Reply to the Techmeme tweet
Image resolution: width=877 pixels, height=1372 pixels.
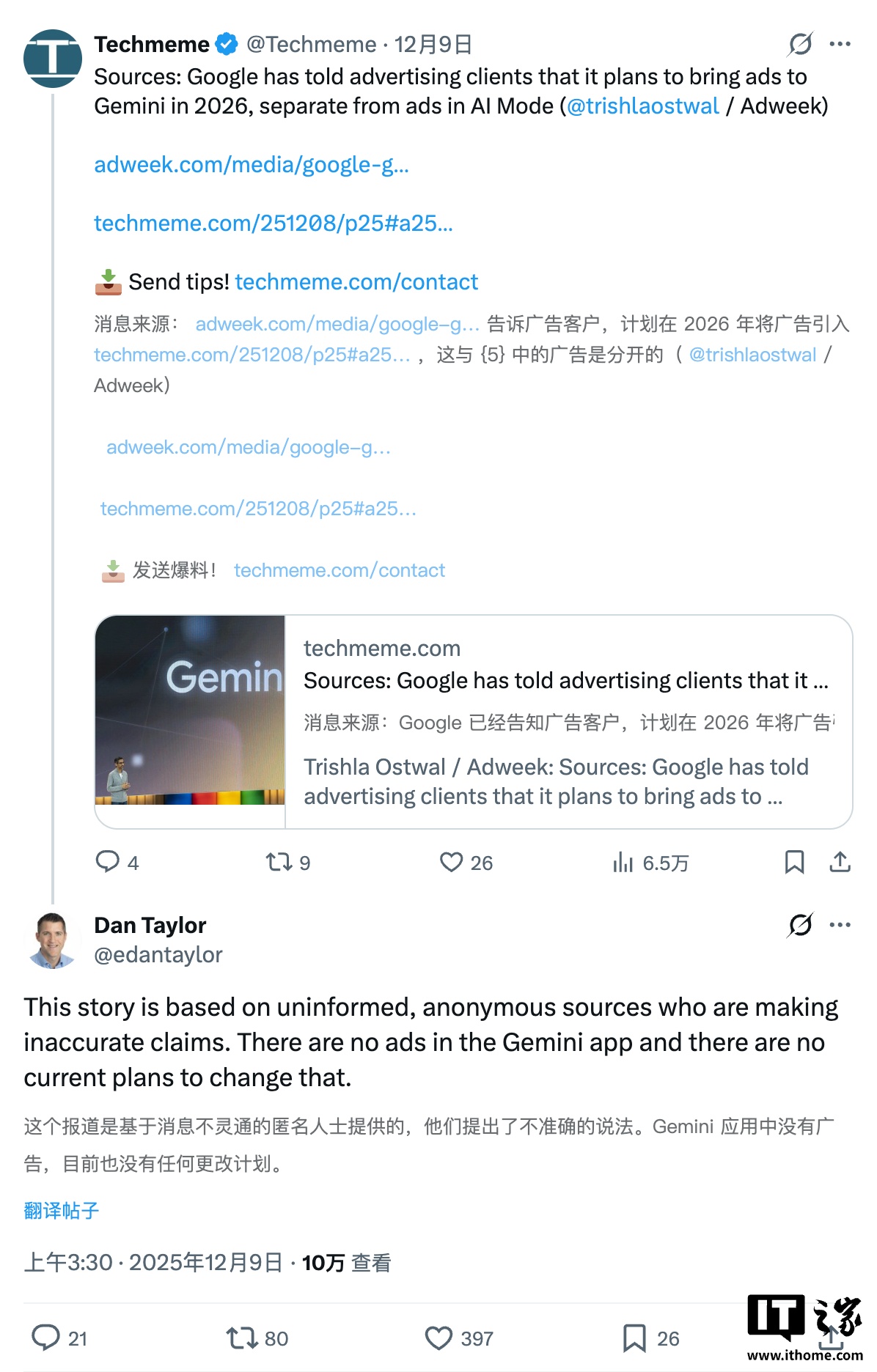pyautogui.click(x=110, y=863)
